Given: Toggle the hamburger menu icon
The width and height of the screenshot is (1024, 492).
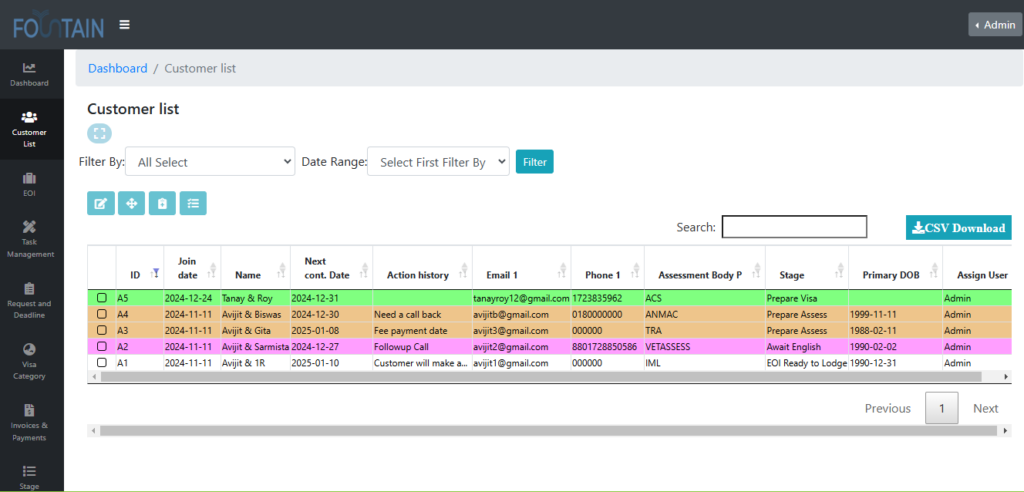Looking at the screenshot, I should [124, 24].
